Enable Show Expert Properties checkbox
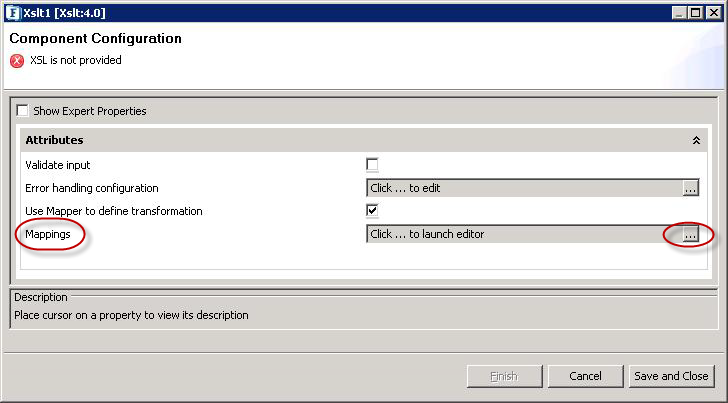This screenshot has height=403, width=728. click(22, 110)
